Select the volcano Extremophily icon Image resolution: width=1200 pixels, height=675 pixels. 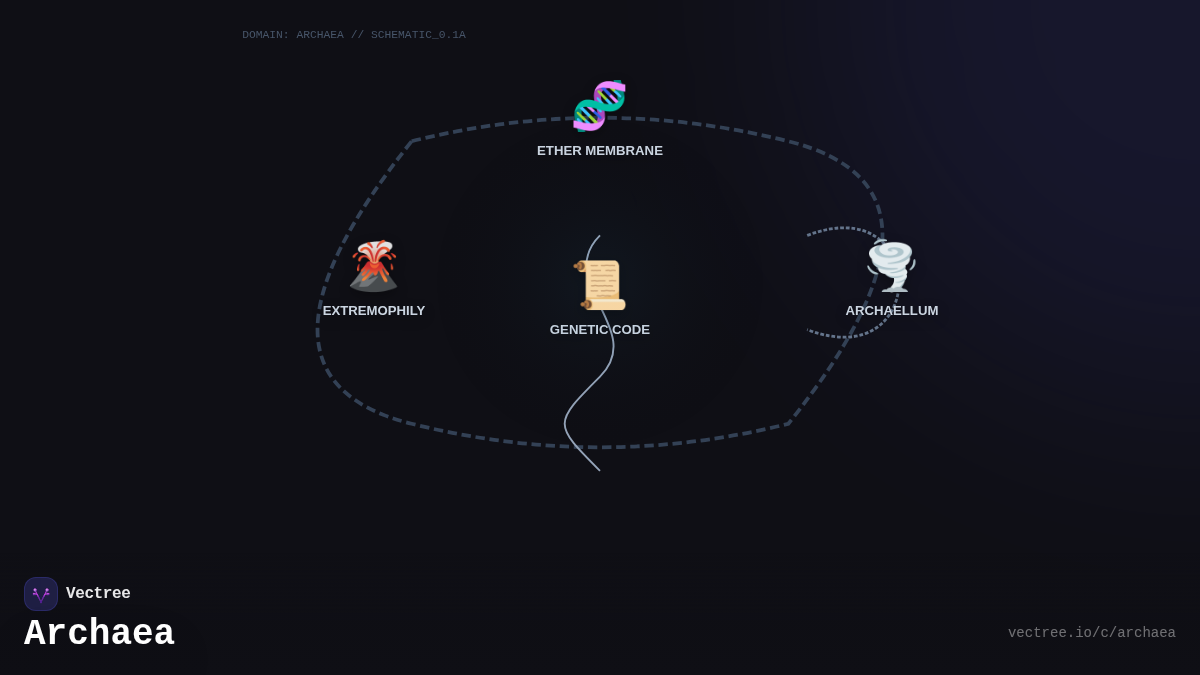pyautogui.click(x=373, y=266)
